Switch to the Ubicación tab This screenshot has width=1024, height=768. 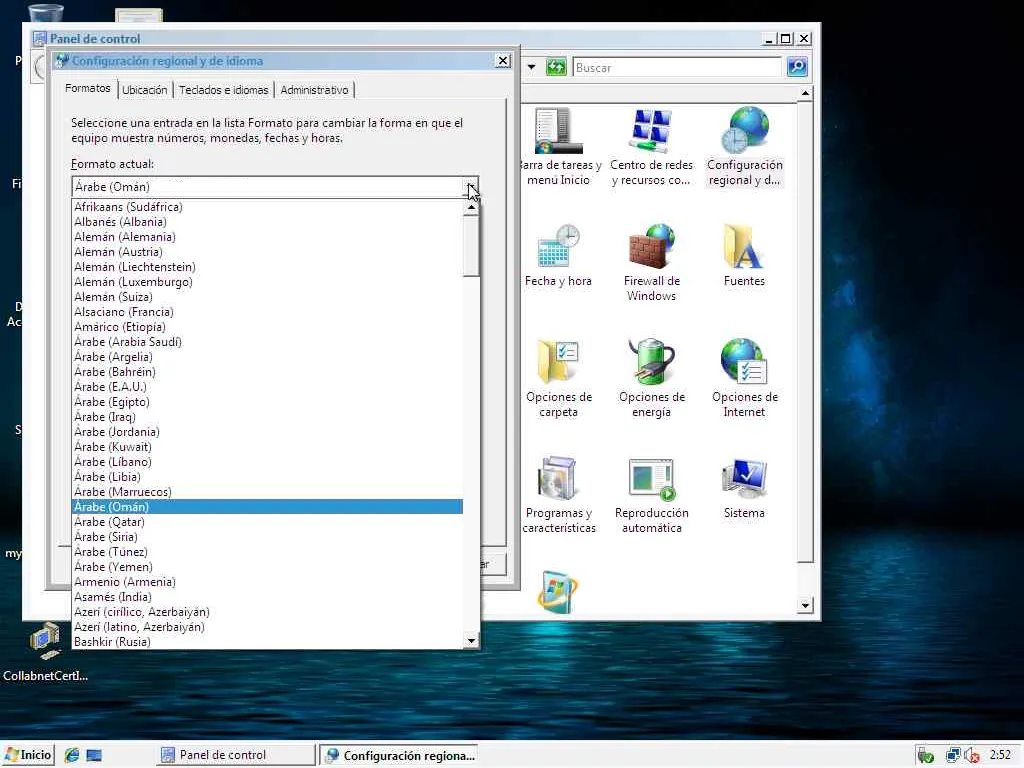[144, 90]
